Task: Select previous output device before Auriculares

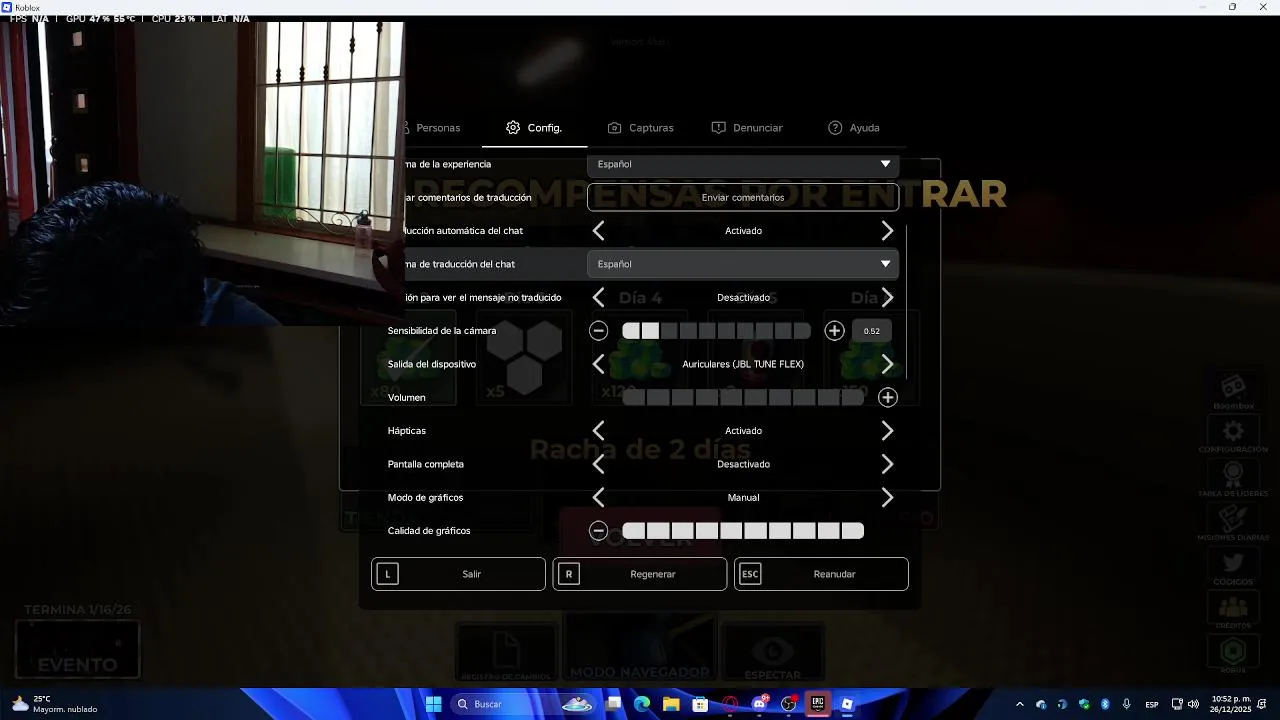Action: point(598,364)
